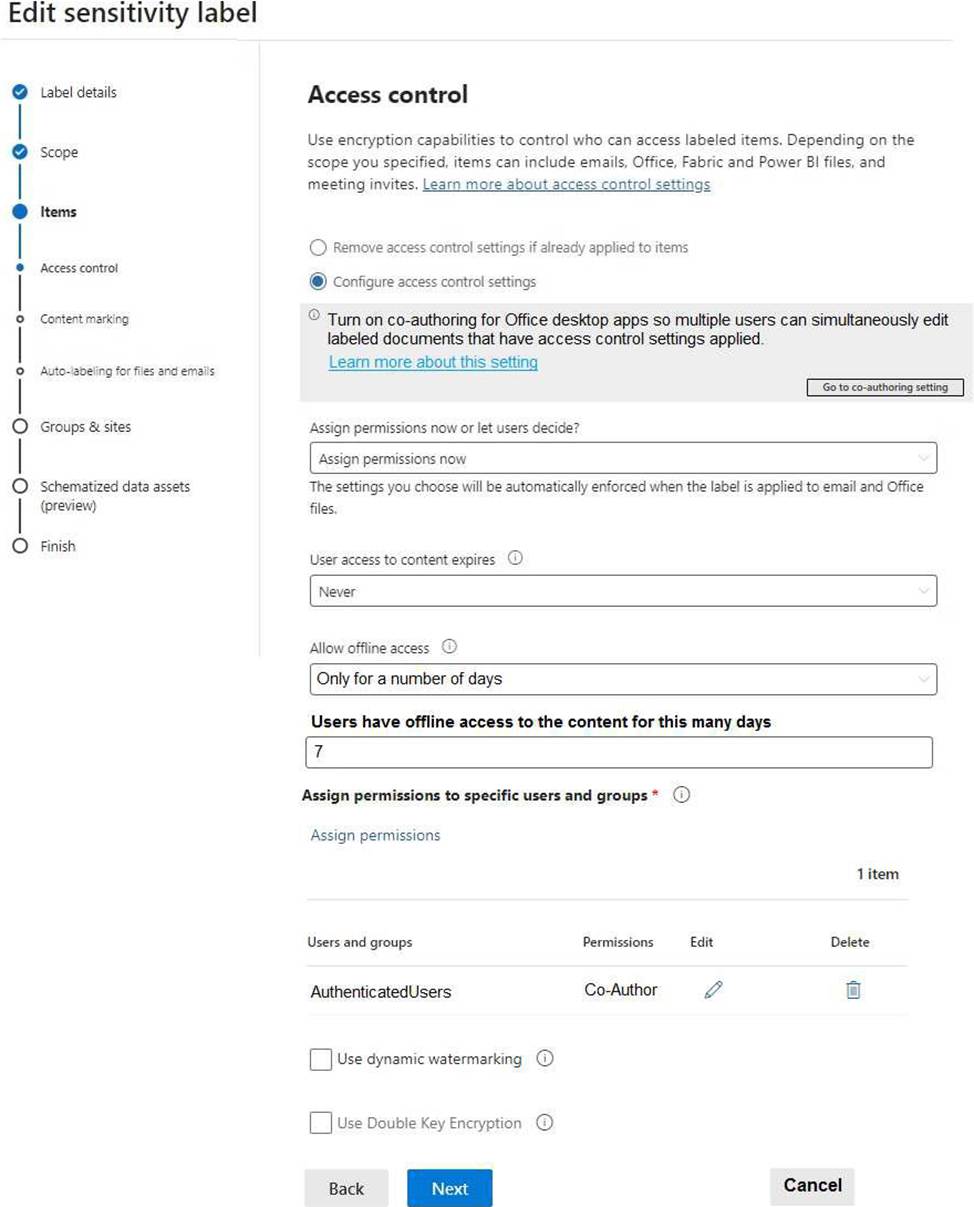Click info icon beside Assign permissions to specific users

point(682,796)
